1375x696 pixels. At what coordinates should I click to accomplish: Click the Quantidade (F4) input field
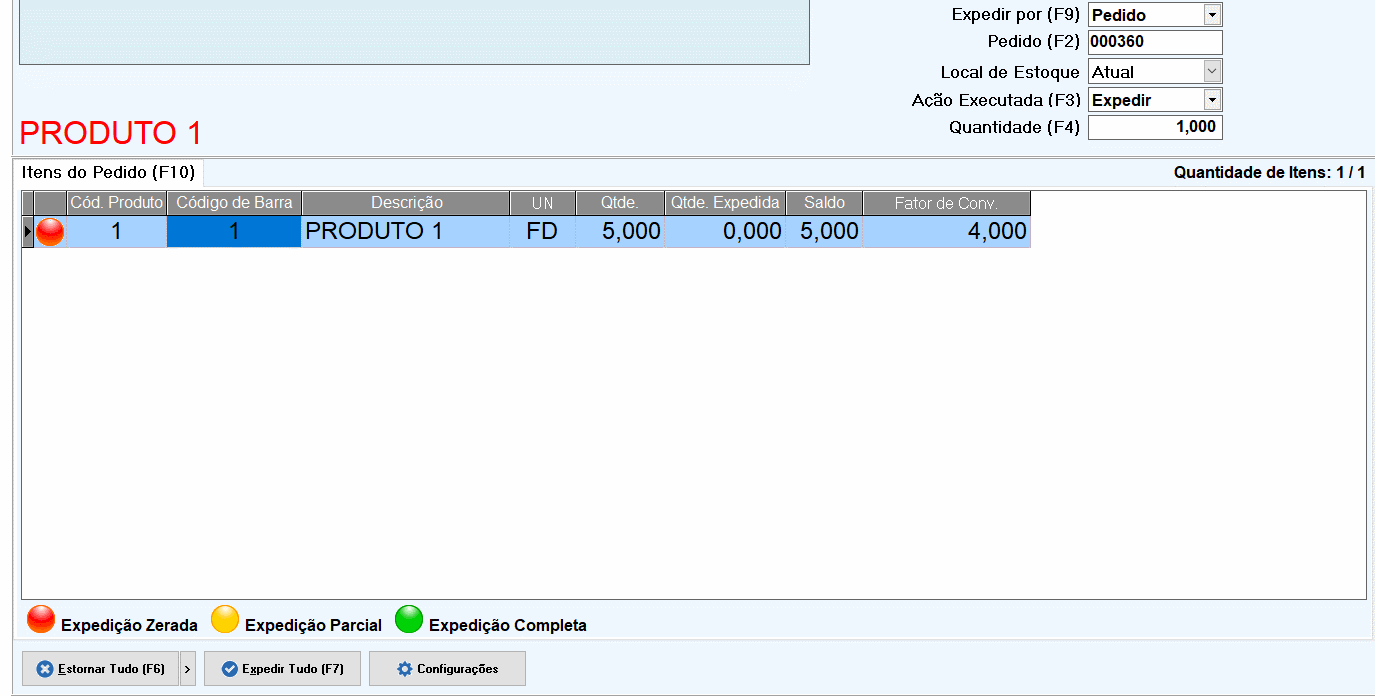[1154, 128]
